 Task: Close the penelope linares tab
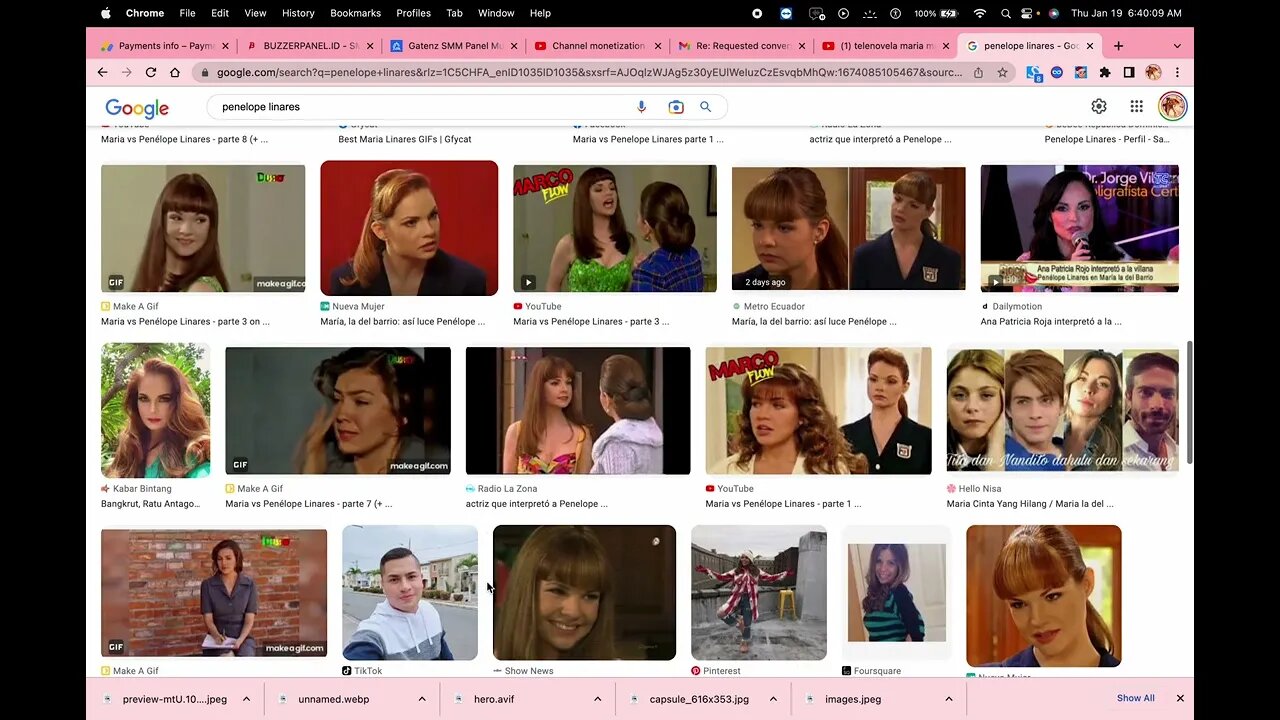pyautogui.click(x=1091, y=46)
